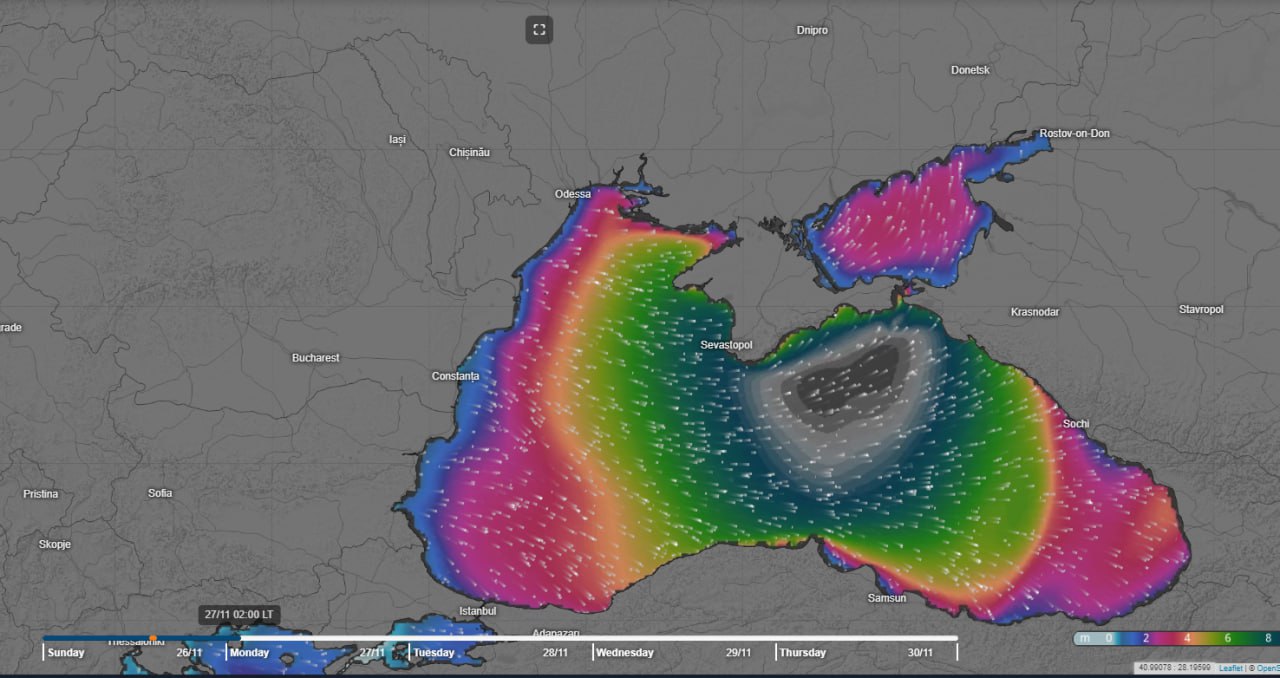Click the 28/11 date label
This screenshot has height=678, width=1280.
[x=555, y=653]
